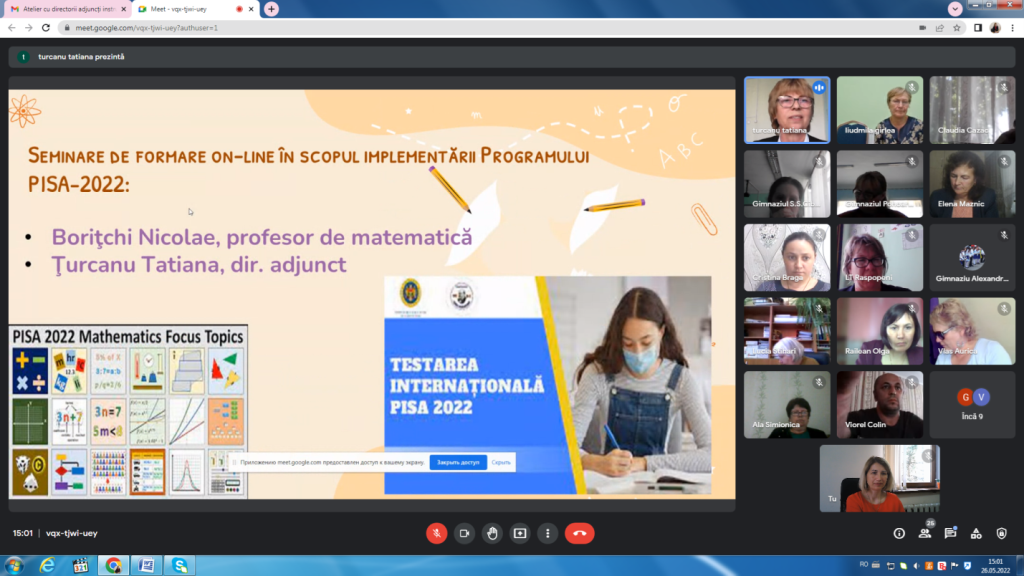Open meeting details info icon
The height and width of the screenshot is (576, 1024).
point(899,534)
